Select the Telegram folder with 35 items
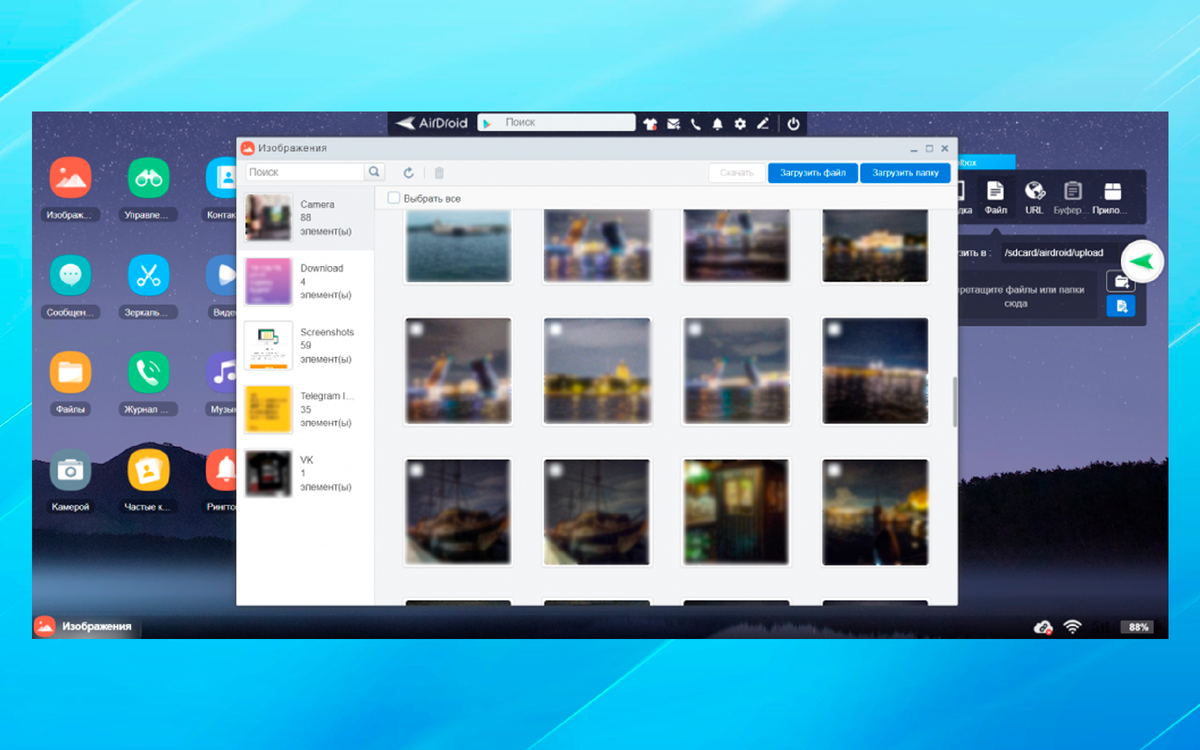 point(305,410)
